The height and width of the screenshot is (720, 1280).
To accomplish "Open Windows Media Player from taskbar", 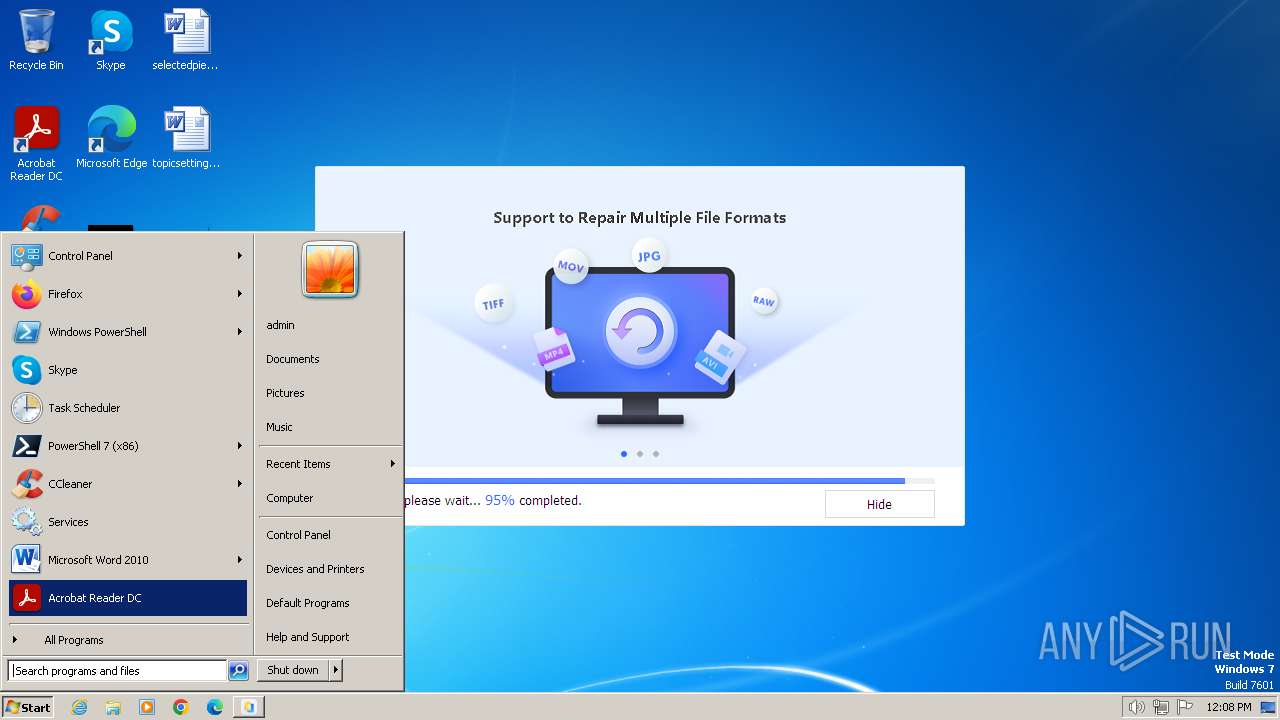I will coord(147,707).
